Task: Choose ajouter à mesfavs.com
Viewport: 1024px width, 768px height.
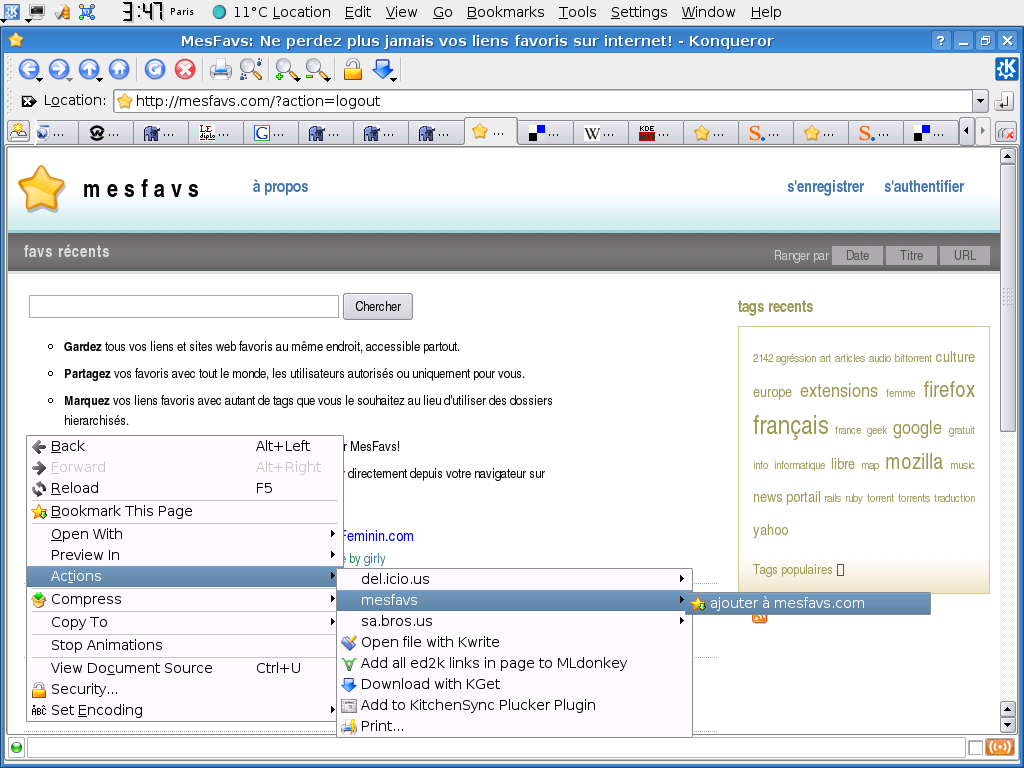Action: tap(810, 603)
